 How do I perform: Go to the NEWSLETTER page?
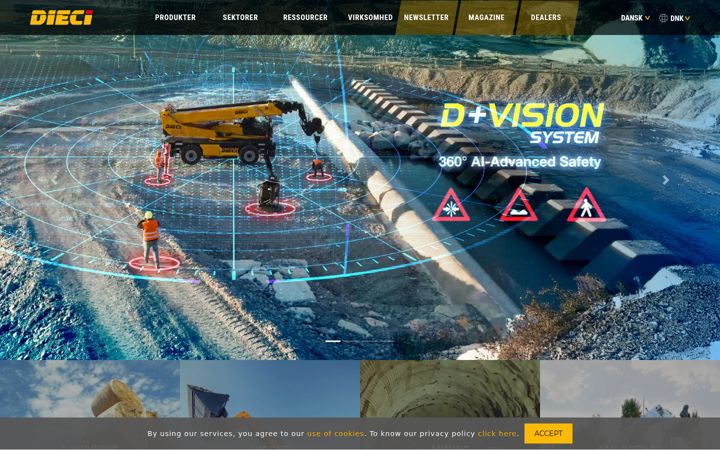point(426,17)
